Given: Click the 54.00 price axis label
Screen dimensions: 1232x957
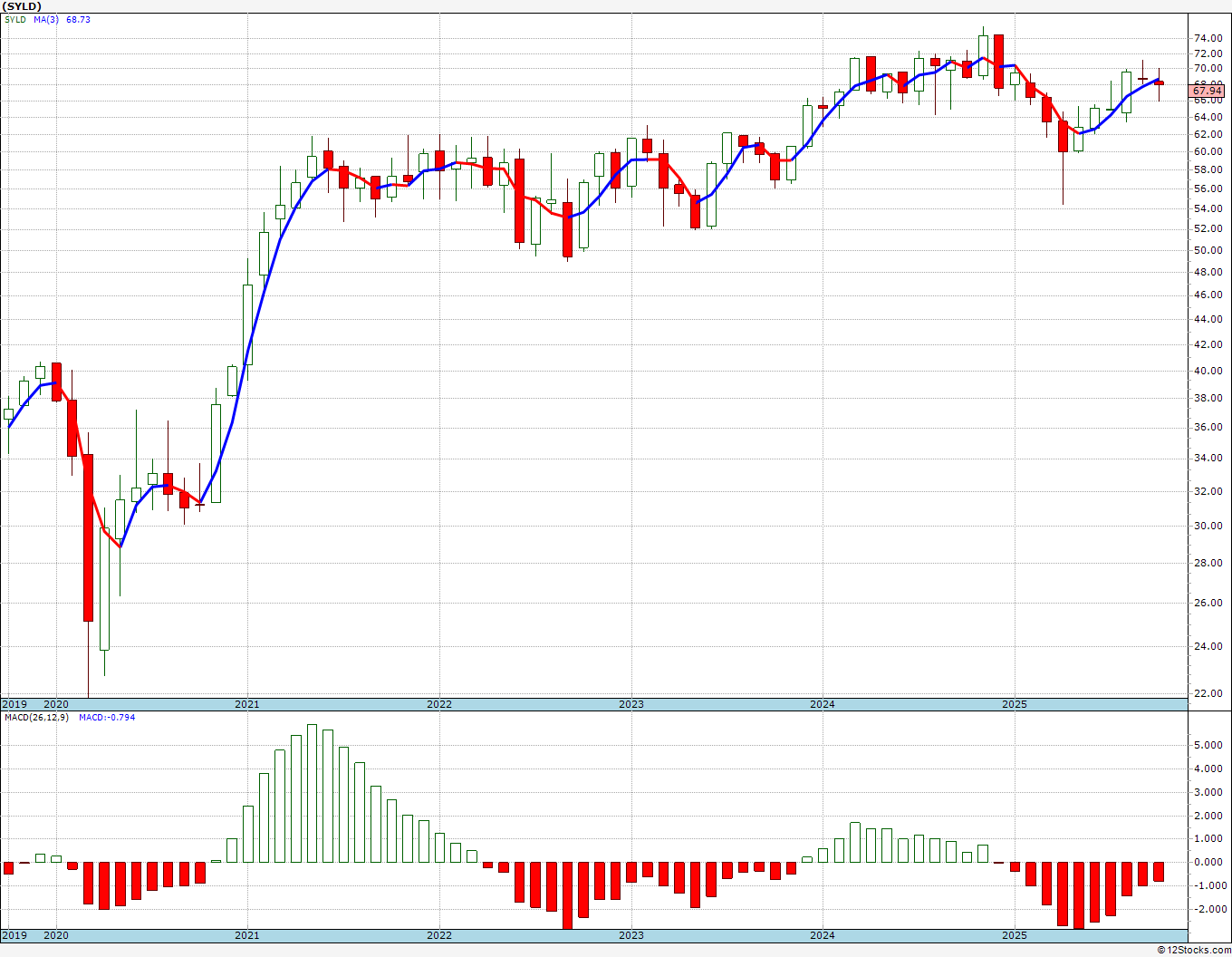Looking at the screenshot, I should point(1208,208).
